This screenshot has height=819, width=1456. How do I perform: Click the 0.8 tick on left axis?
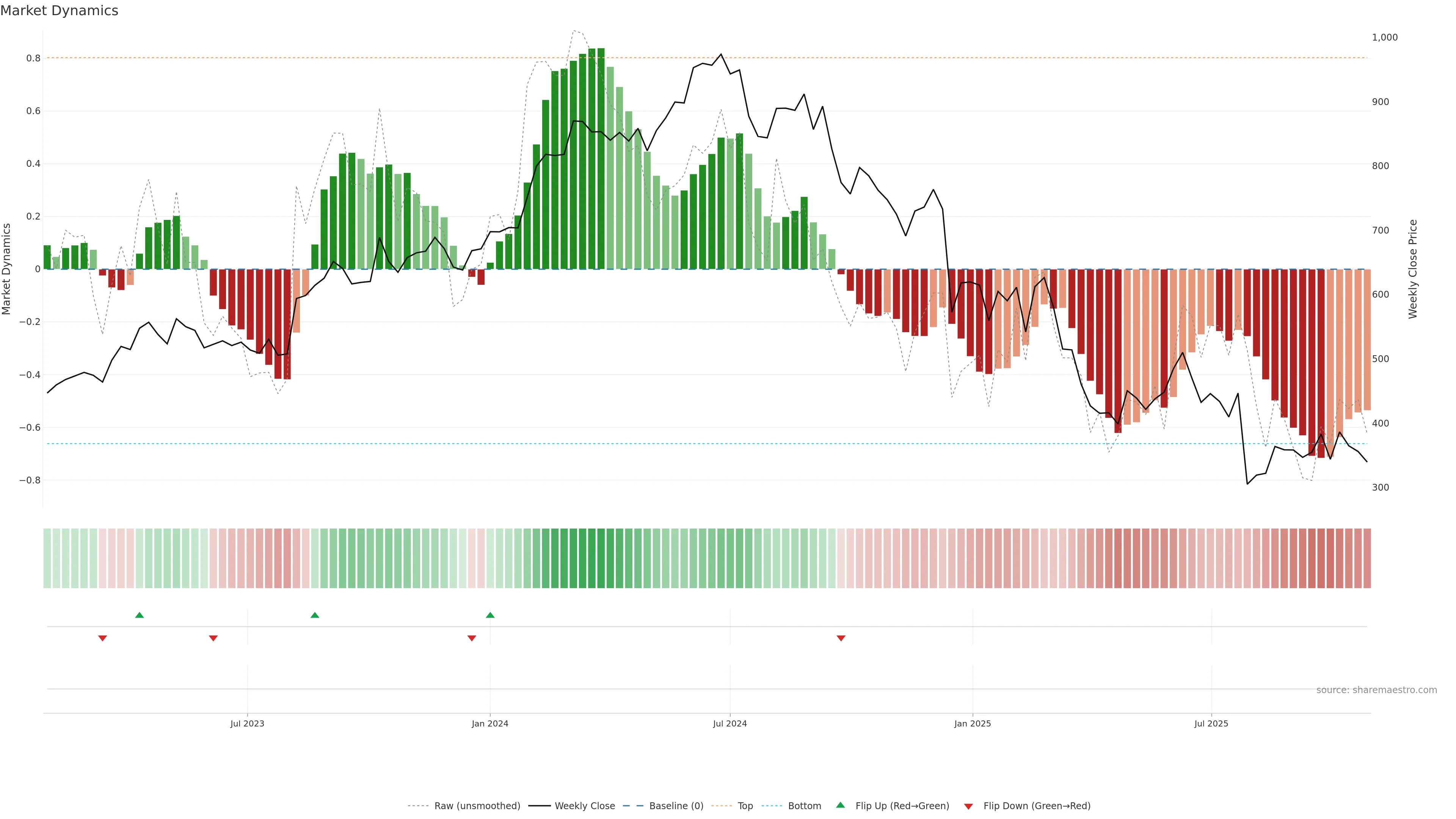click(33, 58)
